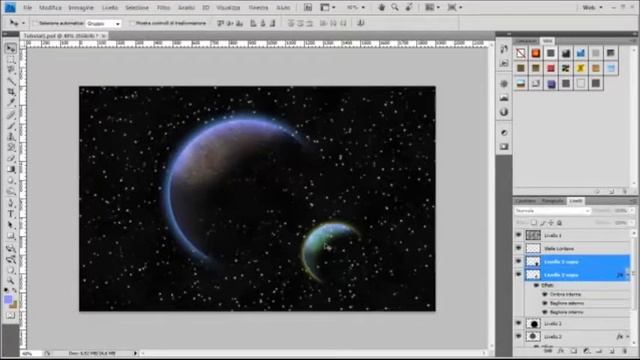
Task: Open the layer opacity dropdown
Action: point(631,211)
